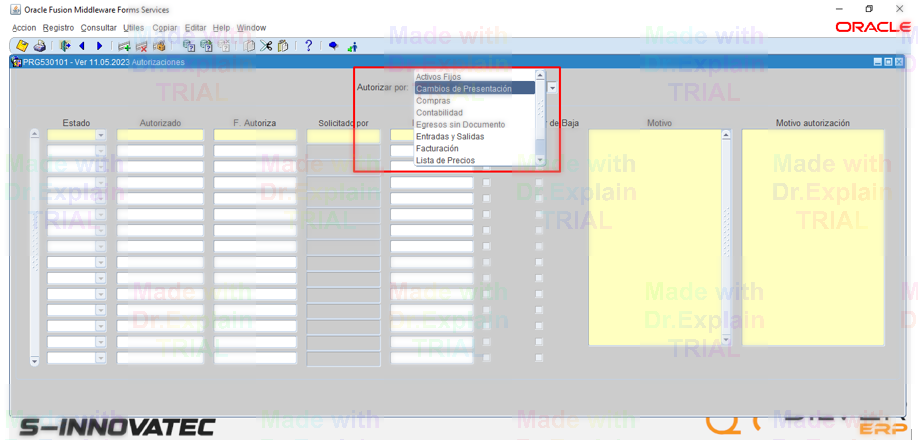Click the exit door toolbar icon
The width and height of the screenshot is (918, 440).
65,46
